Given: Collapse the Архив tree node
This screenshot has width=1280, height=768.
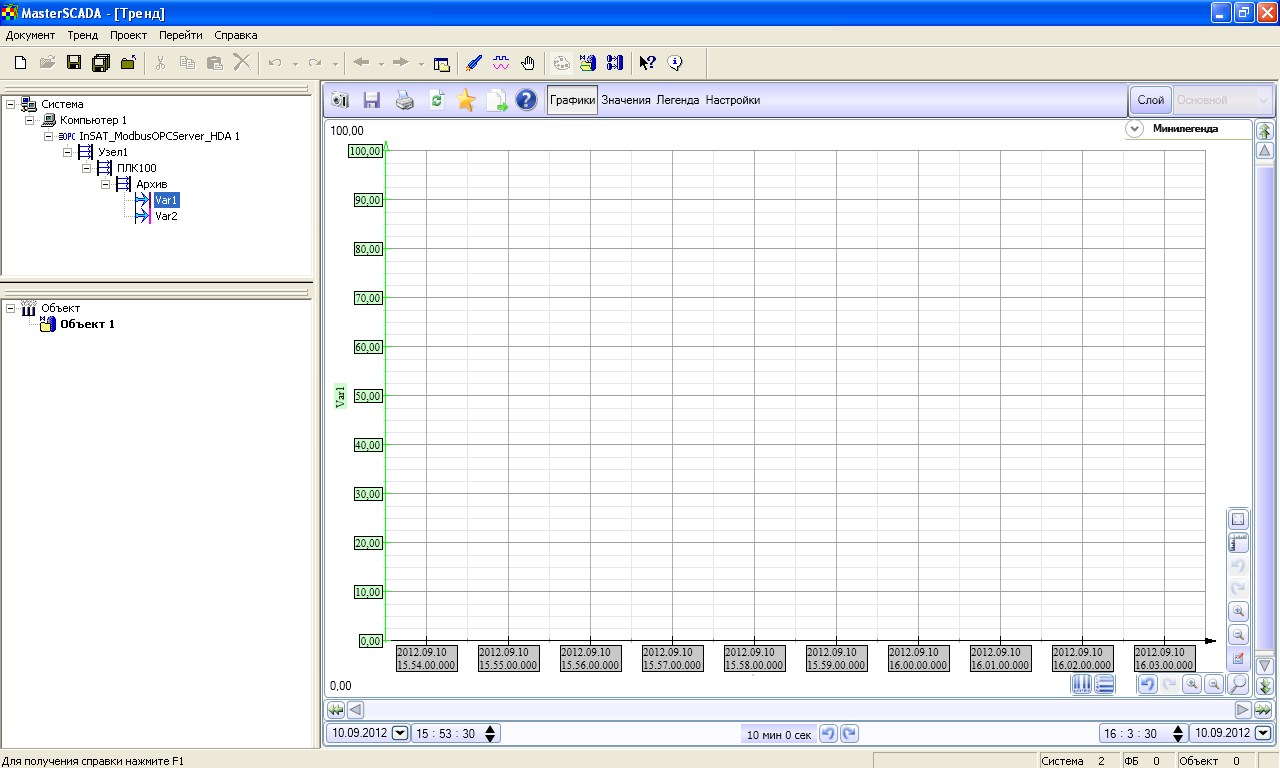Looking at the screenshot, I should coord(105,184).
